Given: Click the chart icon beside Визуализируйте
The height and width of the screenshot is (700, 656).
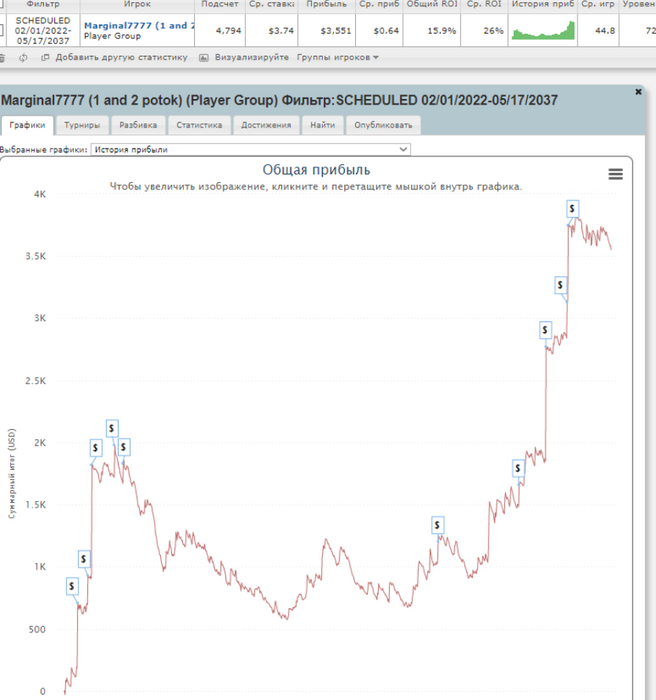Looking at the screenshot, I should point(204,58).
